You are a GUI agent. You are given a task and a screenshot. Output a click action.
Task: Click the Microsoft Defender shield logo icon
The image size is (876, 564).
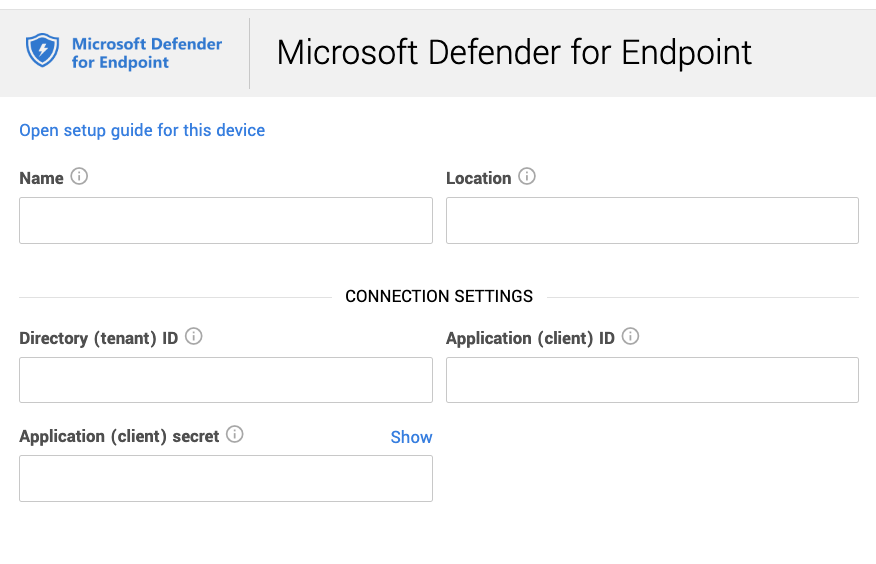pyautogui.click(x=42, y=50)
